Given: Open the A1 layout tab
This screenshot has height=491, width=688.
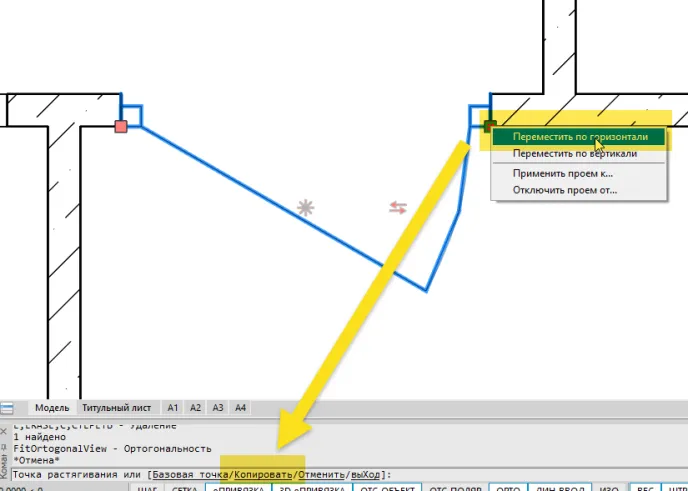Looking at the screenshot, I should coord(173,408).
